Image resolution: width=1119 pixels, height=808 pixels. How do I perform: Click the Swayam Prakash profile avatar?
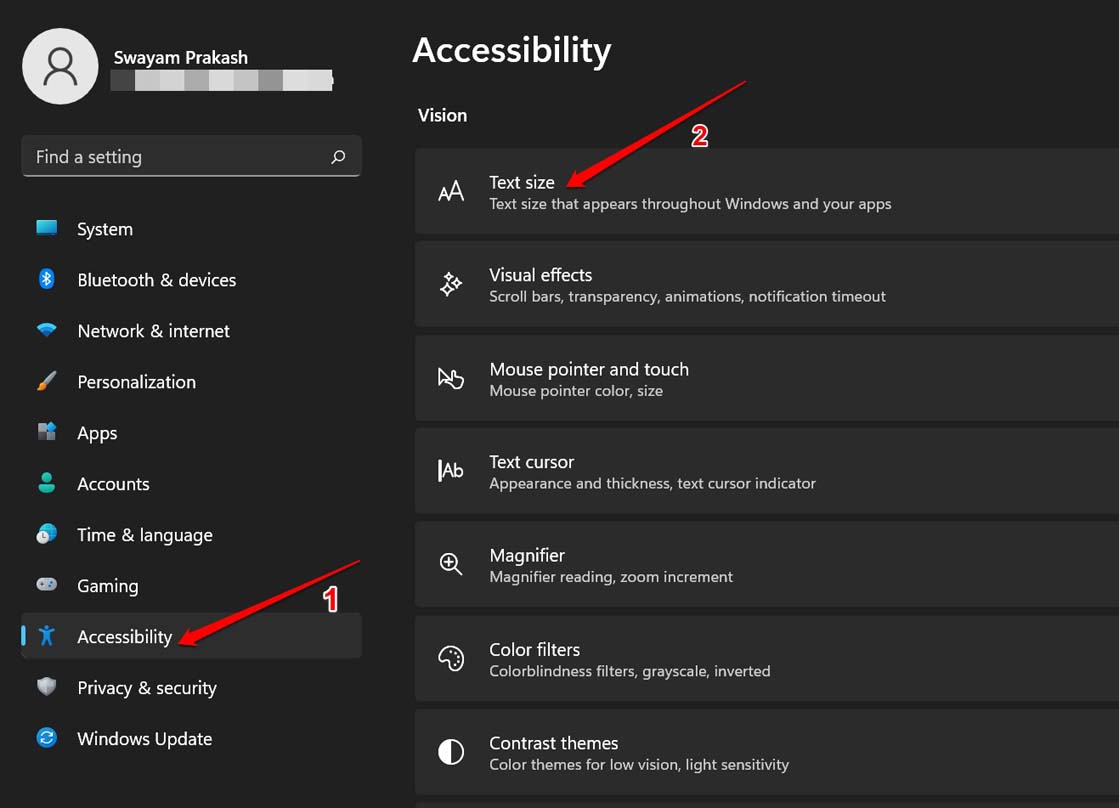click(x=60, y=65)
